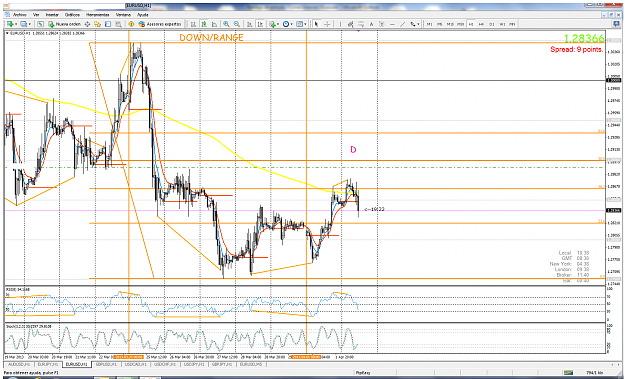Expand the periods clock dropdown arrow
Image resolution: width=625 pixels, height=379 pixels.
[292, 24]
